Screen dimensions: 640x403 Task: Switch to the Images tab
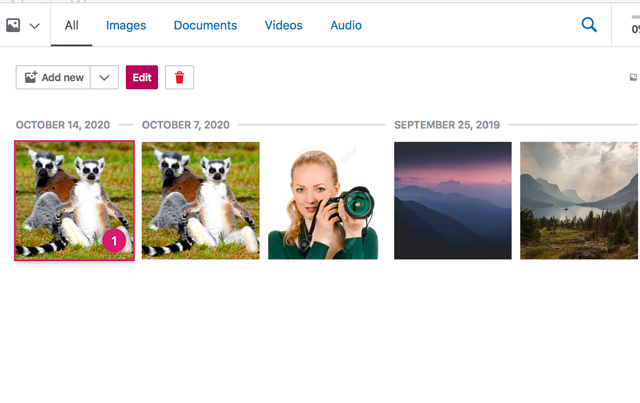(x=126, y=25)
